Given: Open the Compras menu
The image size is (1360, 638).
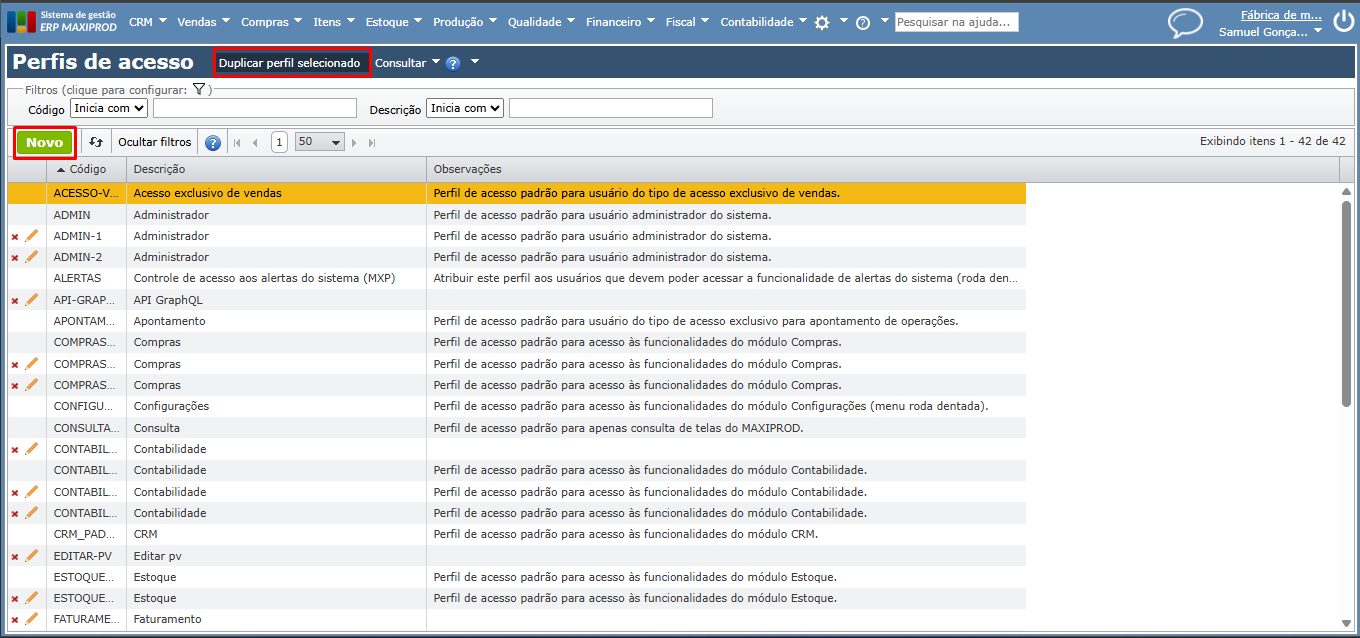Looking at the screenshot, I should 273,22.
